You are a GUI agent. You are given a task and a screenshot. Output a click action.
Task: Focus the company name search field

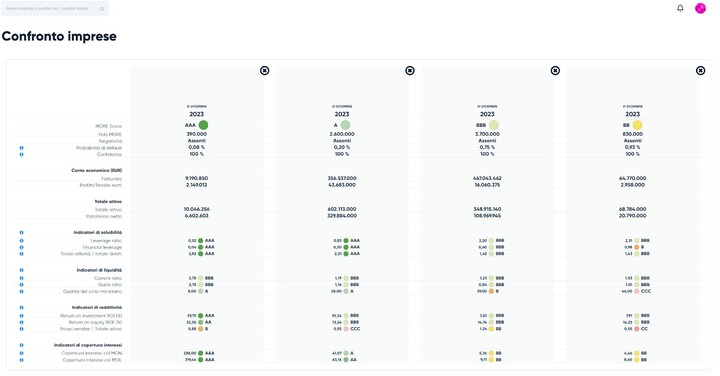(x=55, y=8)
